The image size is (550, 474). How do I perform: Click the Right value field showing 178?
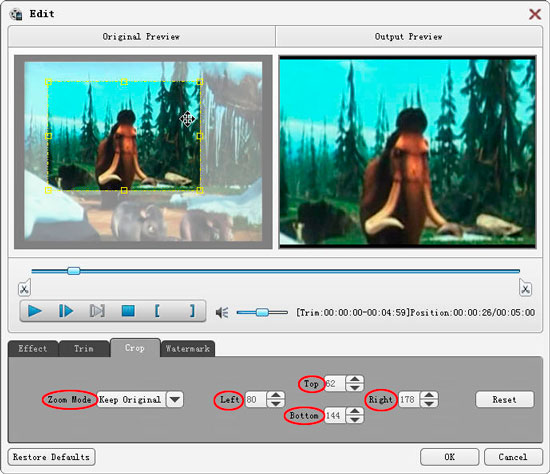point(409,400)
